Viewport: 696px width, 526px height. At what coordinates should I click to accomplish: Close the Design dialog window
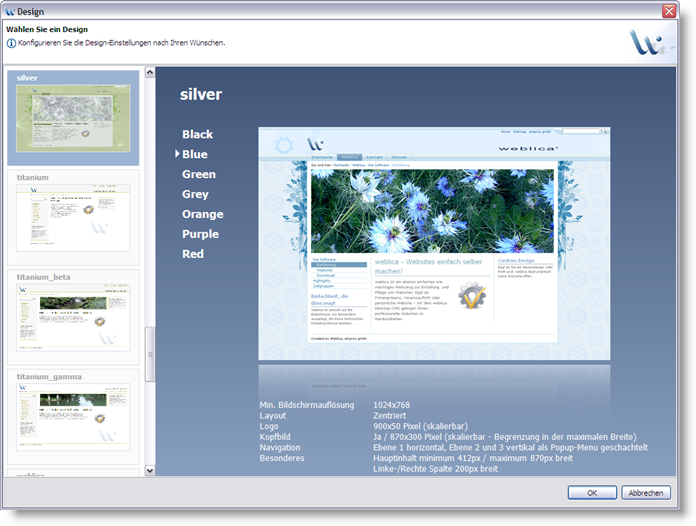coord(669,11)
